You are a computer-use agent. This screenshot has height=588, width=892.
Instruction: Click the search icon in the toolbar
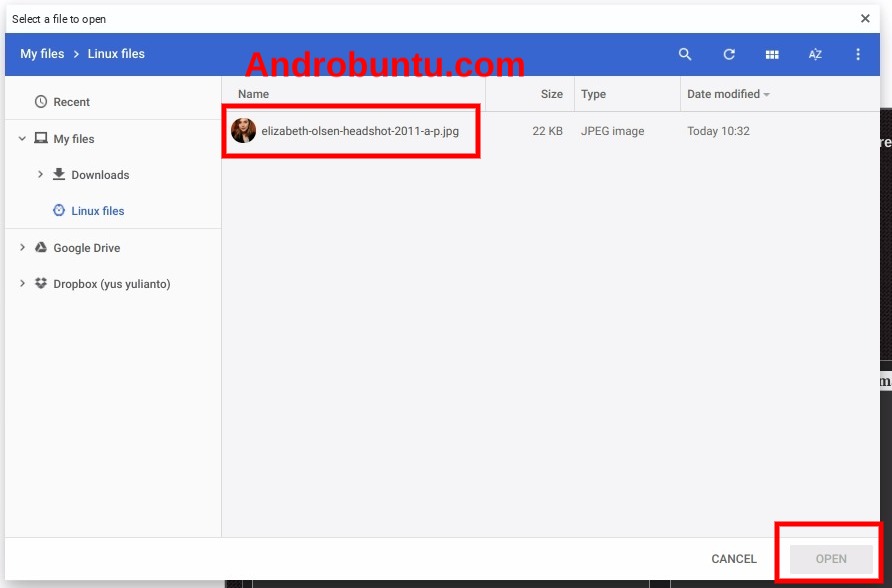click(685, 54)
